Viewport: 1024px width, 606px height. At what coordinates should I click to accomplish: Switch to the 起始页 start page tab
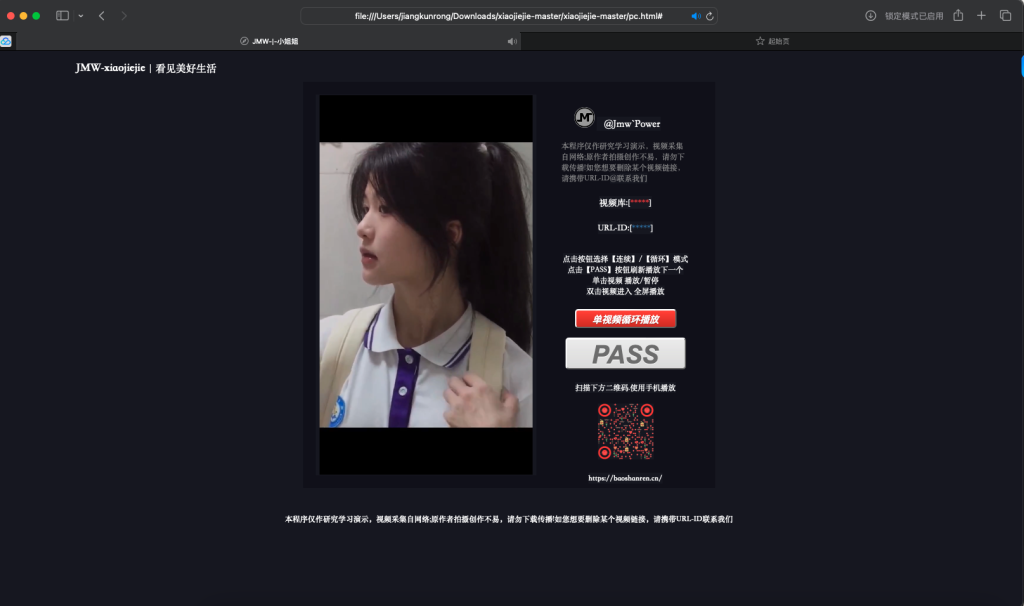pyautogui.click(x=772, y=41)
